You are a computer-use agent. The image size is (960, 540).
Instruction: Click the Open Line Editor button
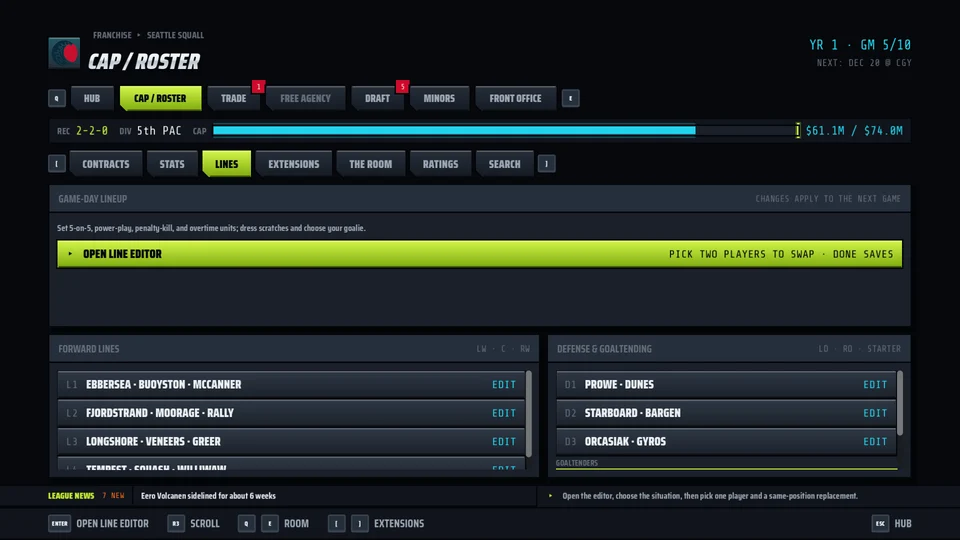479,253
